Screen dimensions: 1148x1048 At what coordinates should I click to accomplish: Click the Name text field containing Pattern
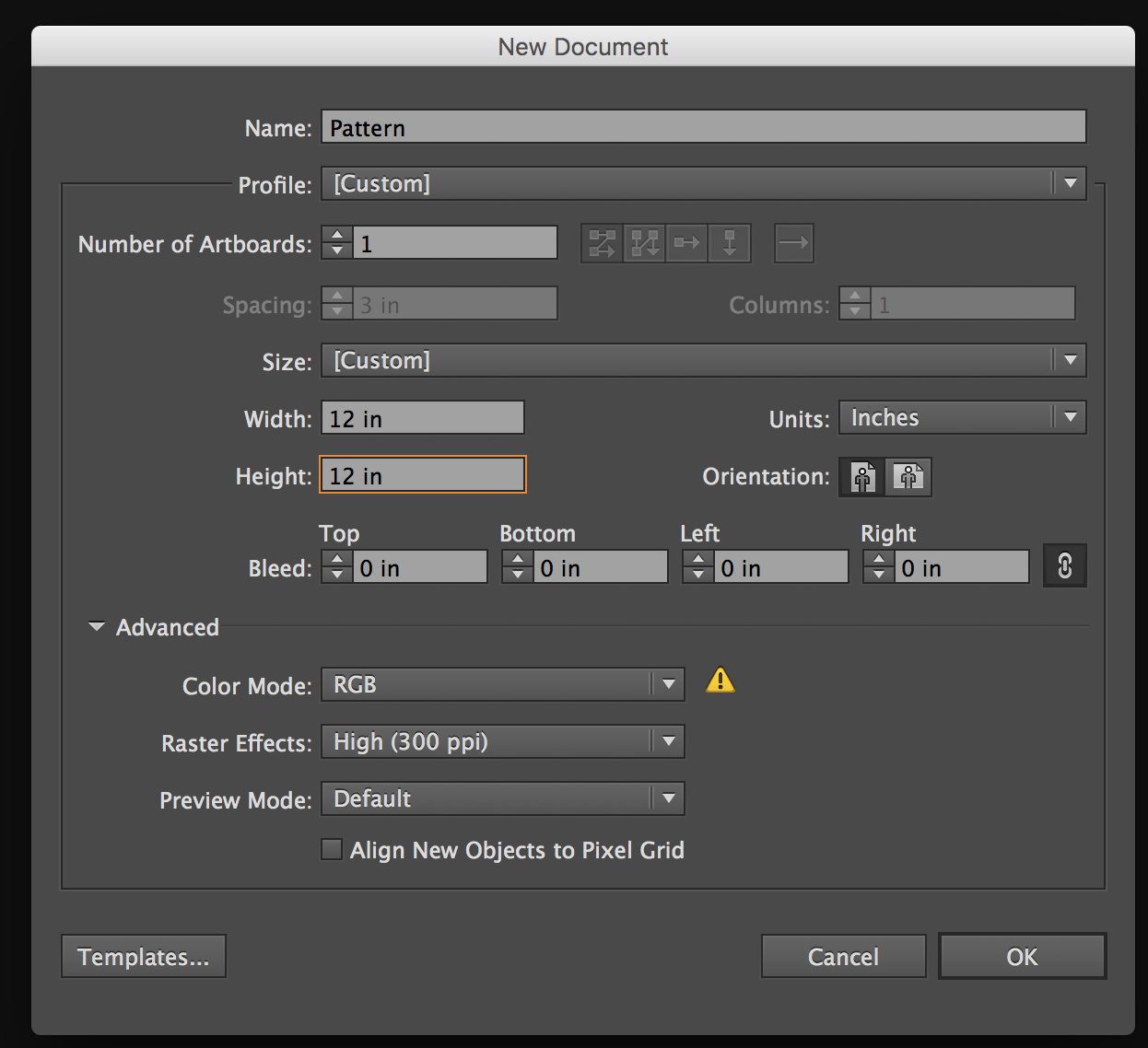click(703, 127)
